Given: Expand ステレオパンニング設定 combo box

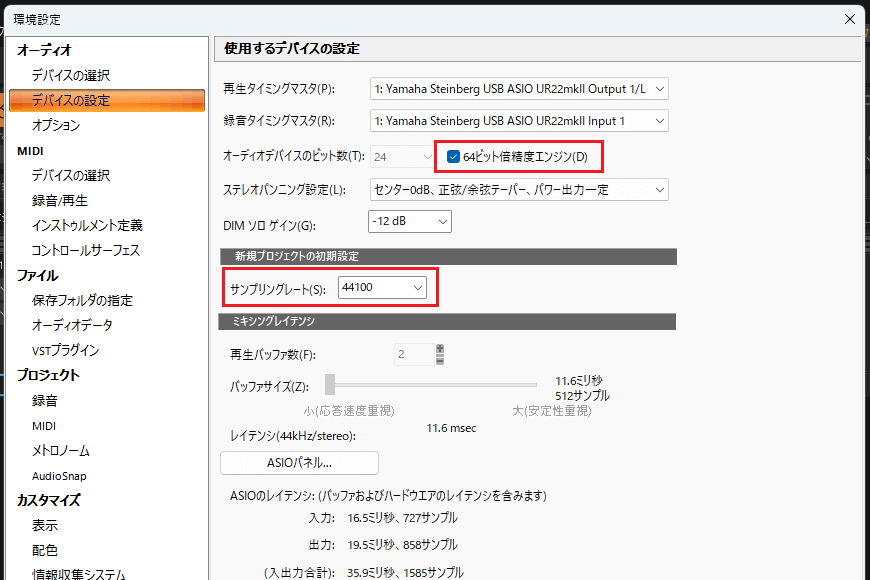Looking at the screenshot, I should point(519,189).
